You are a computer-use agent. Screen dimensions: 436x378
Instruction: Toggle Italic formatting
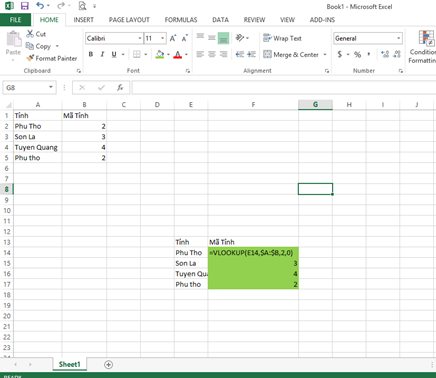click(102, 54)
